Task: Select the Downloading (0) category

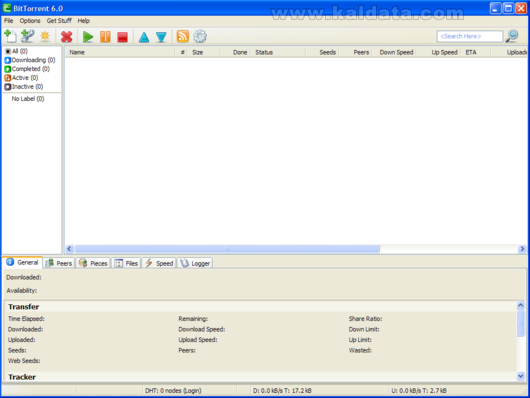Action: (x=30, y=60)
